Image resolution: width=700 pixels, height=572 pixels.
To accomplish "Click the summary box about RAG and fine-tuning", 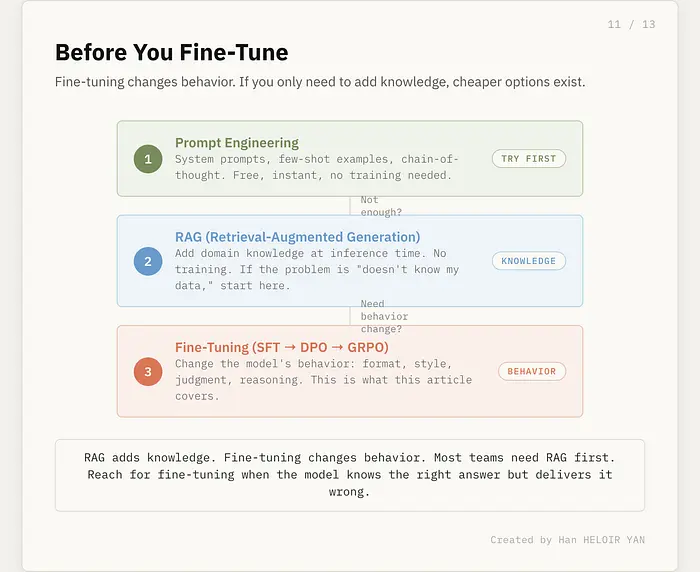I will (349, 475).
